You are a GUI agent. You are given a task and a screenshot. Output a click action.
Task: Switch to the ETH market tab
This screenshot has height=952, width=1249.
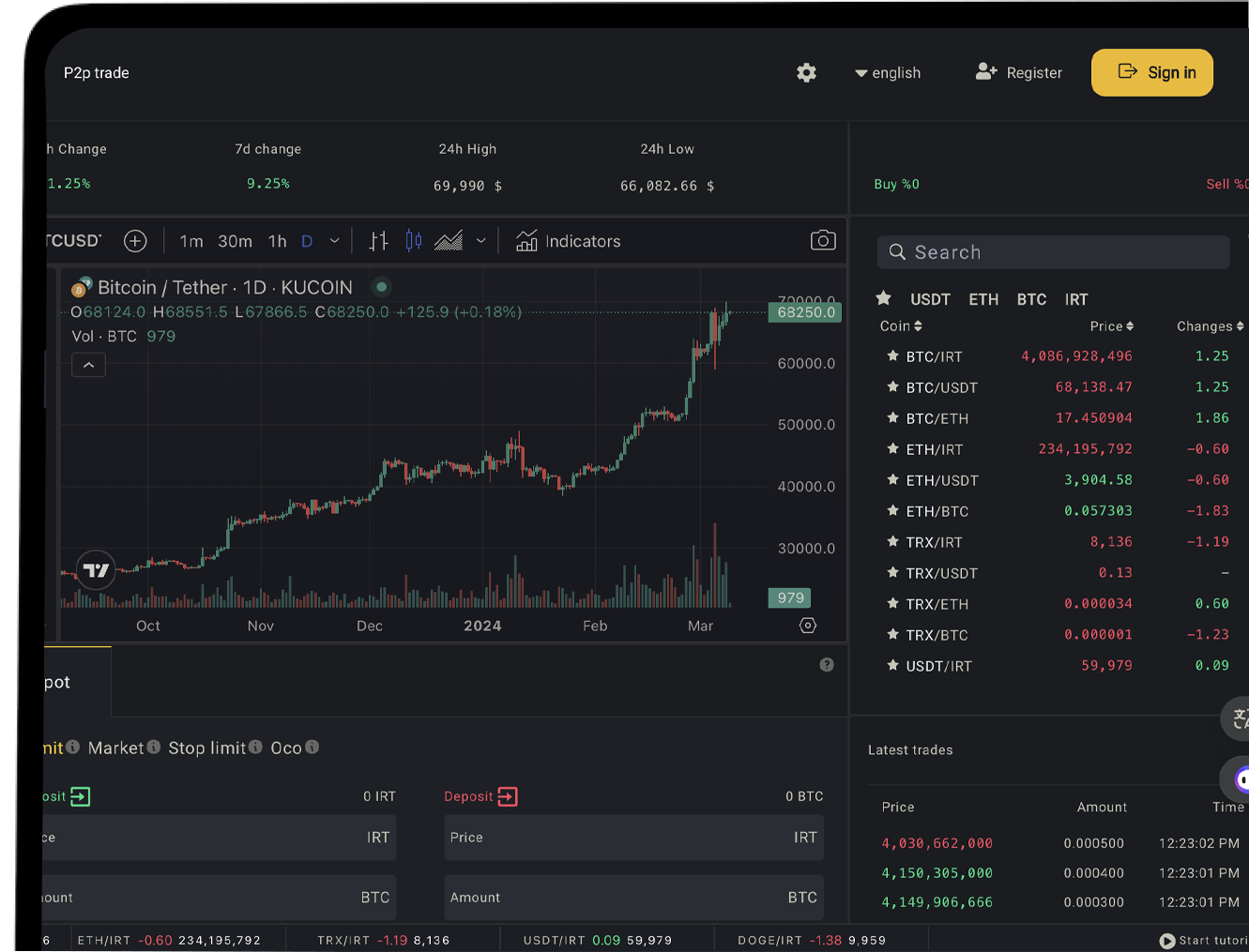(x=983, y=299)
